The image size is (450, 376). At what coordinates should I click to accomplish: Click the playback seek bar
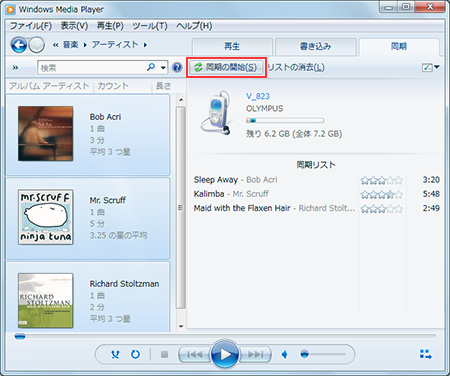pyautogui.click(x=225, y=336)
